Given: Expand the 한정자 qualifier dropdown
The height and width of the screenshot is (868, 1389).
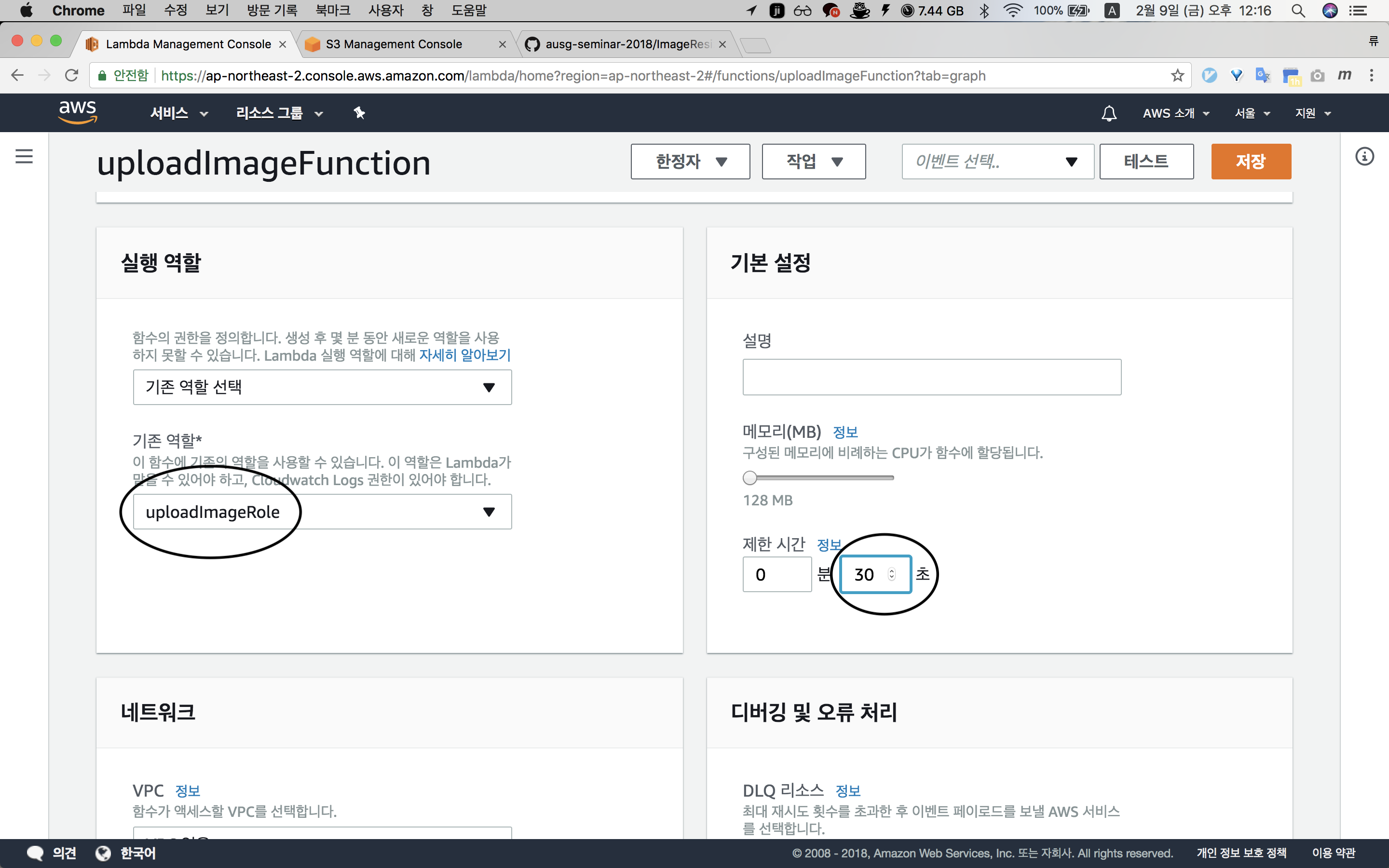Looking at the screenshot, I should coord(690,162).
